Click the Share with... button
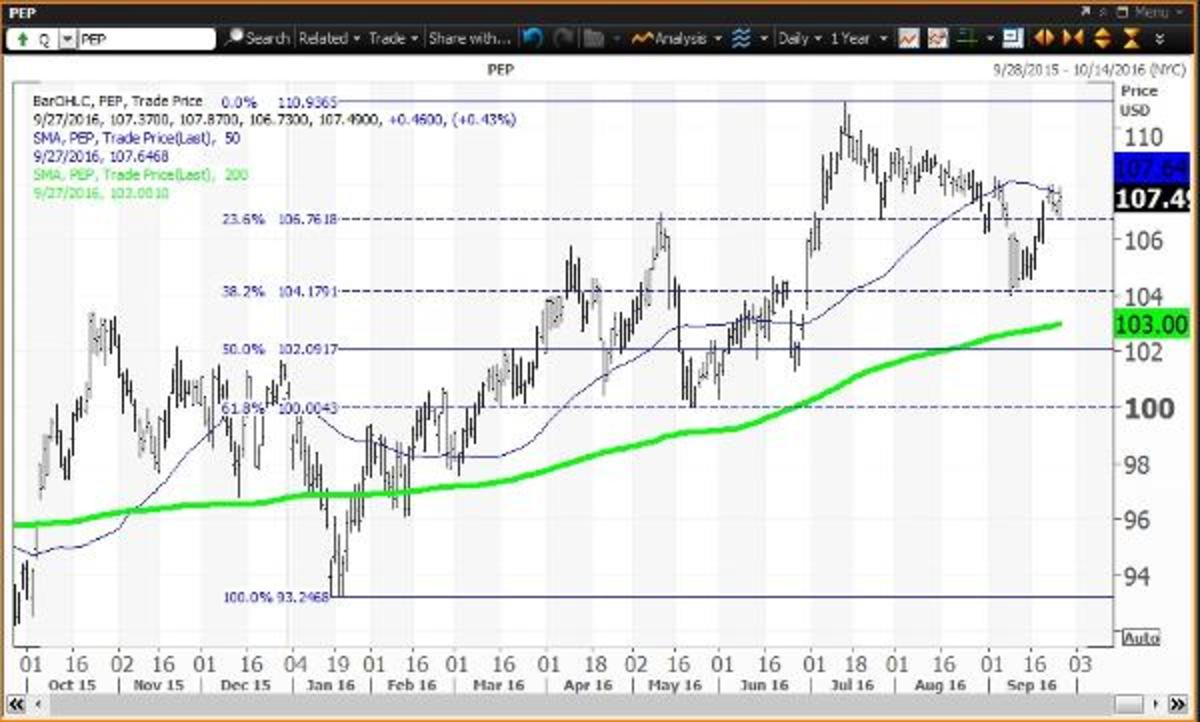Screen dimensions: 1200x722 point(469,39)
